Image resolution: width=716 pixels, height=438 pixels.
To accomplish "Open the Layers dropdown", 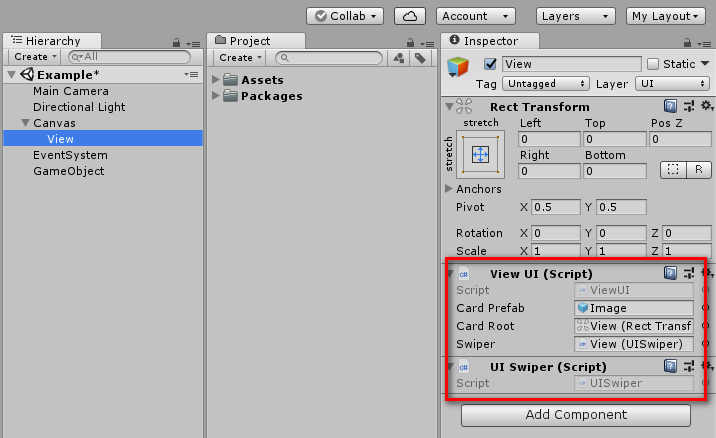I will click(575, 16).
